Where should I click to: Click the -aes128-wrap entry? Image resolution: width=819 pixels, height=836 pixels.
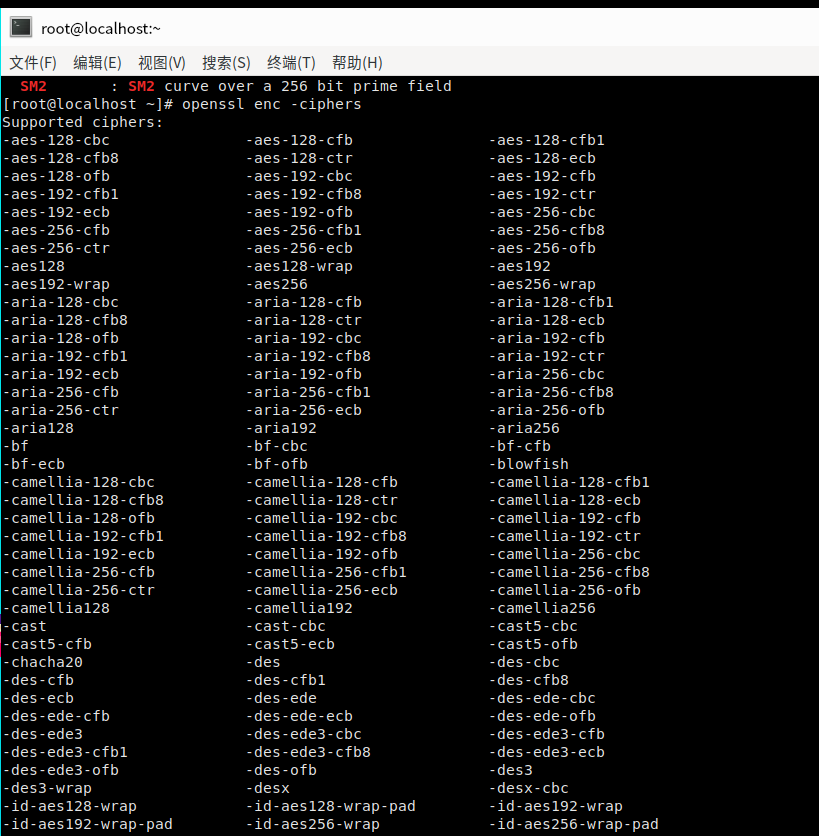click(299, 266)
